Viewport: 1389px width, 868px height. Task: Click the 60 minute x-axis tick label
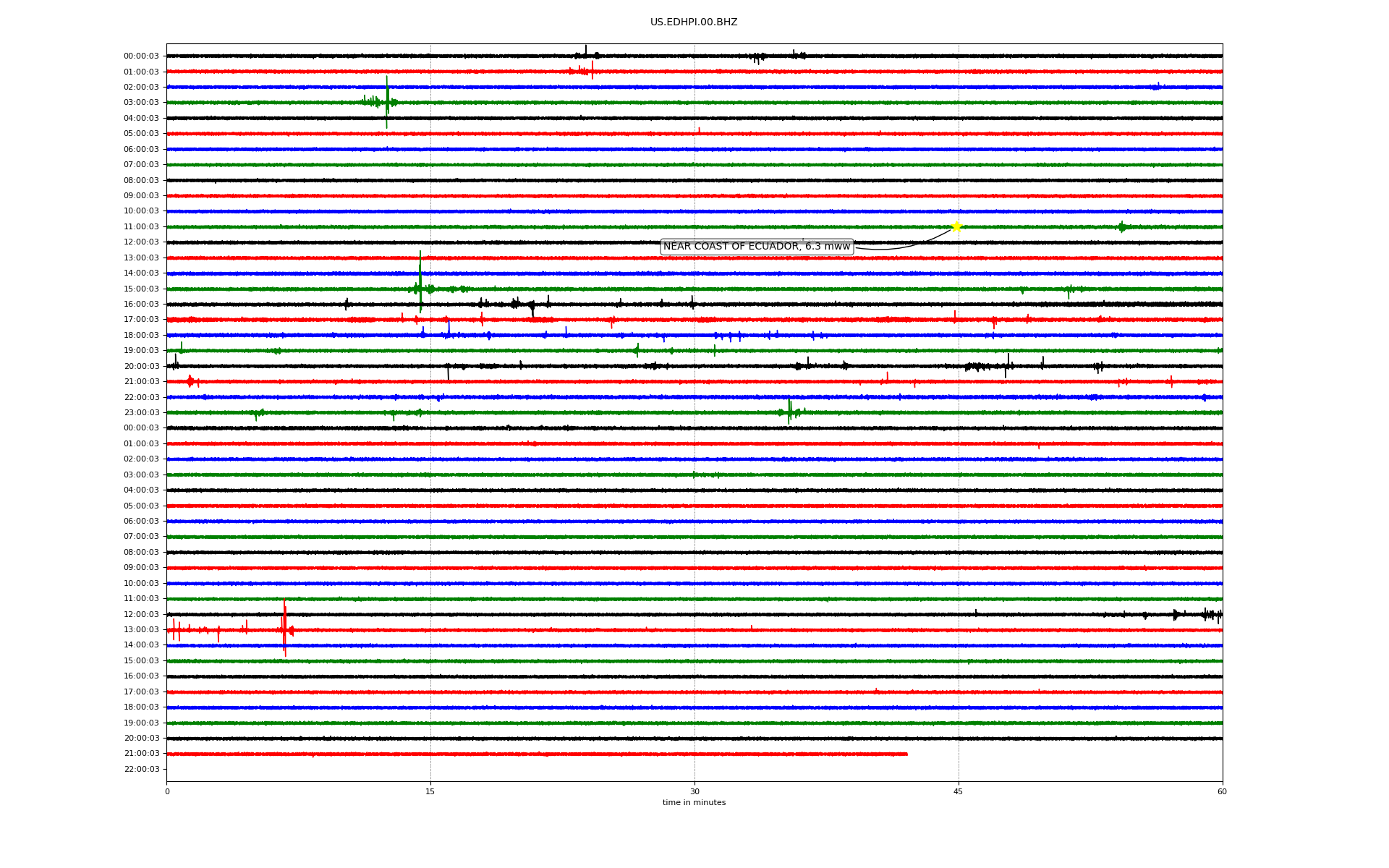pos(1221,791)
